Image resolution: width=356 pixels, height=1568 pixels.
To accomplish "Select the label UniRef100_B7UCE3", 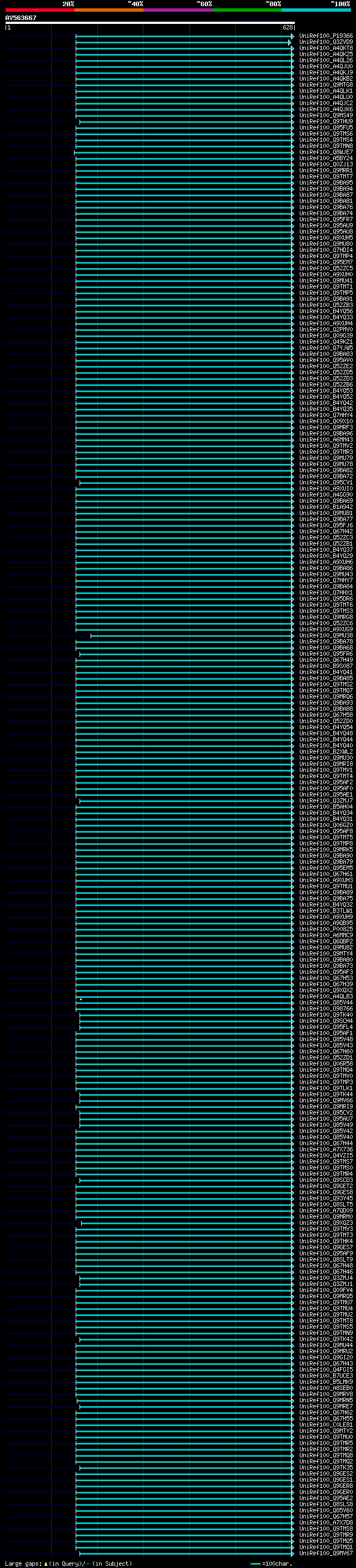I will 326,1376.
